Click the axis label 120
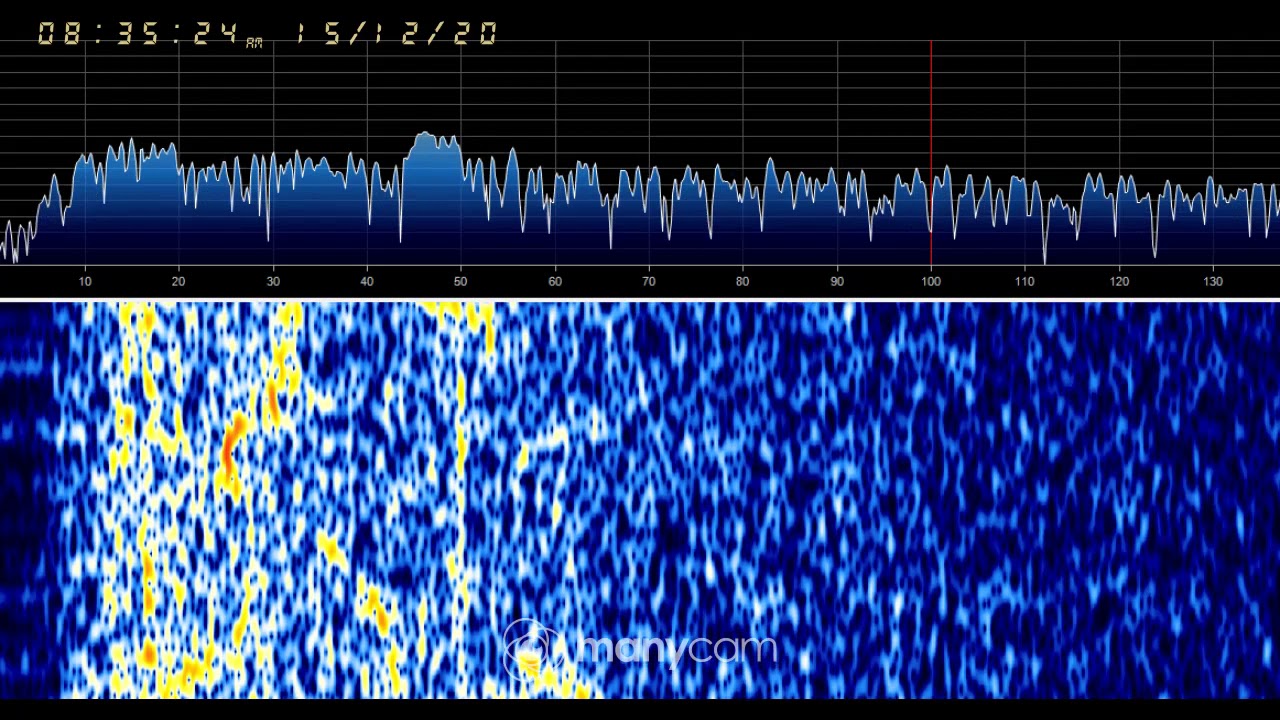Screen dimensions: 1280x720 pyautogui.click(x=1119, y=282)
